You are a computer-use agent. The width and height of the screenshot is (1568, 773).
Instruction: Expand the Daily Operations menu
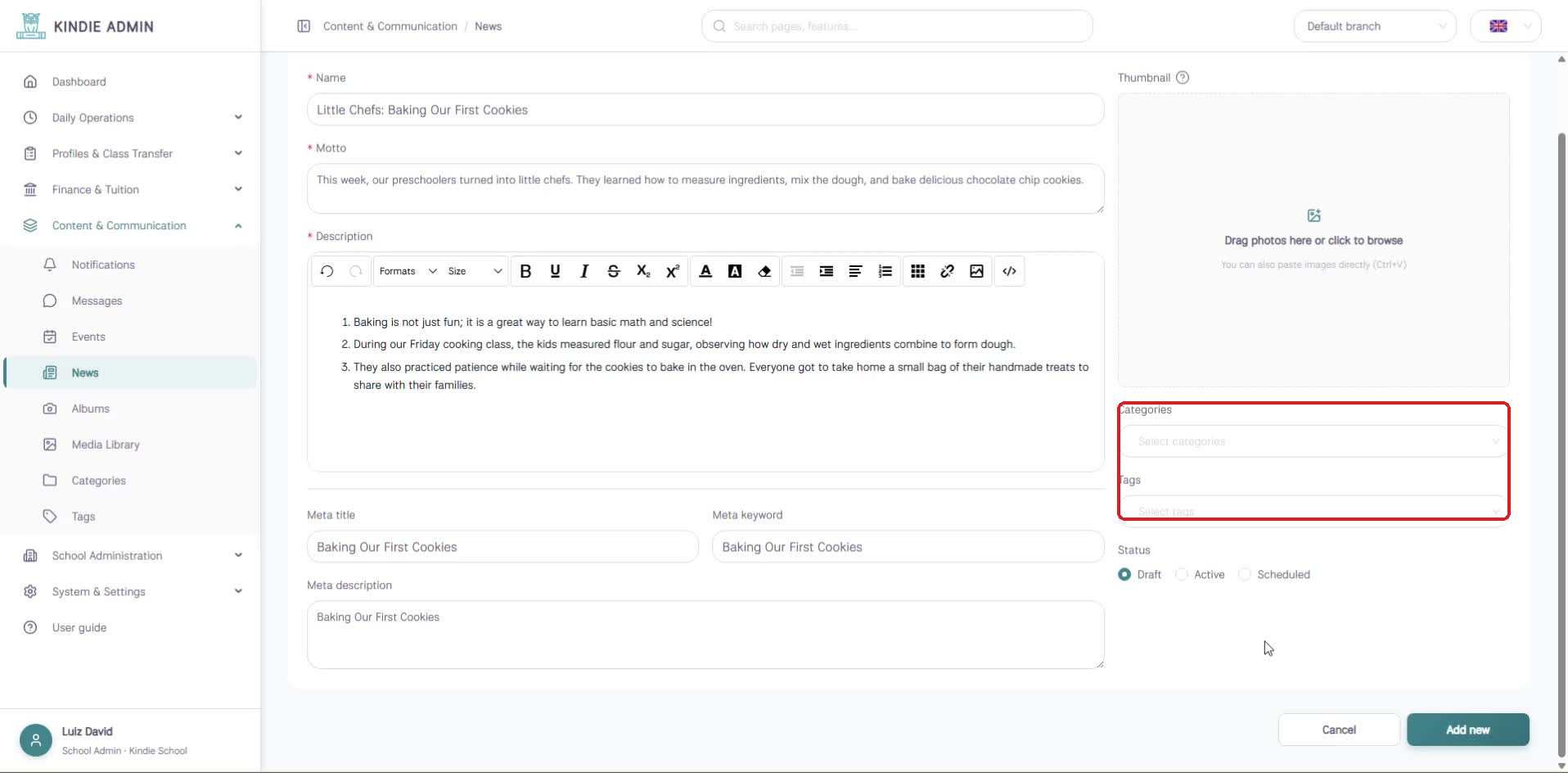pos(131,118)
